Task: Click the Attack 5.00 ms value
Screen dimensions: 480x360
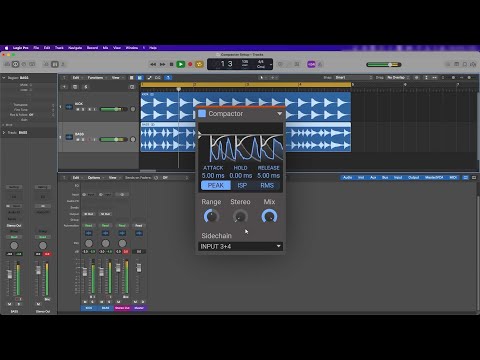Action: coord(213,175)
